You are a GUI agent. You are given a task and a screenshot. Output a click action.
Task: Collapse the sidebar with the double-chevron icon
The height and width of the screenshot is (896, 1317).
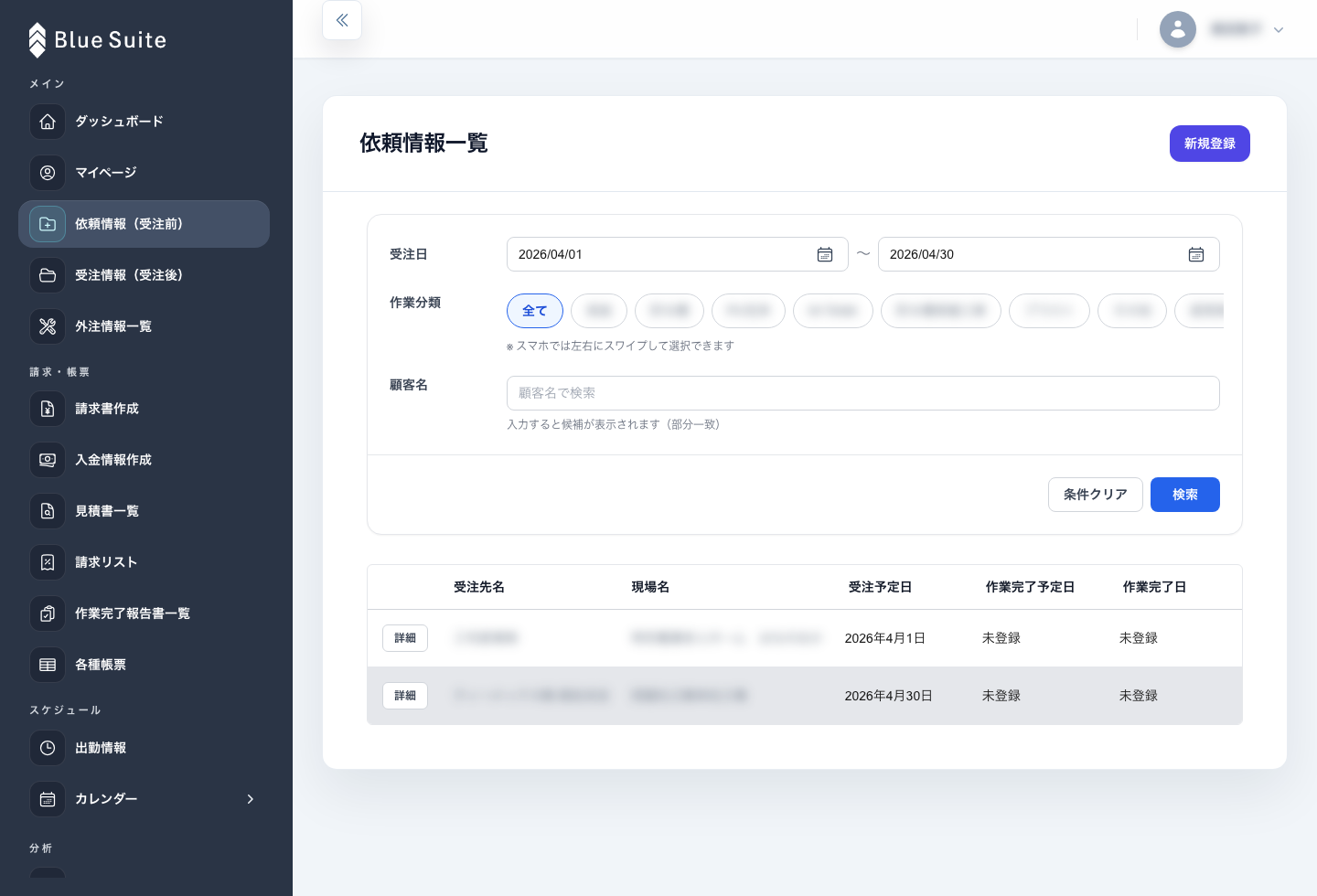coord(341,20)
